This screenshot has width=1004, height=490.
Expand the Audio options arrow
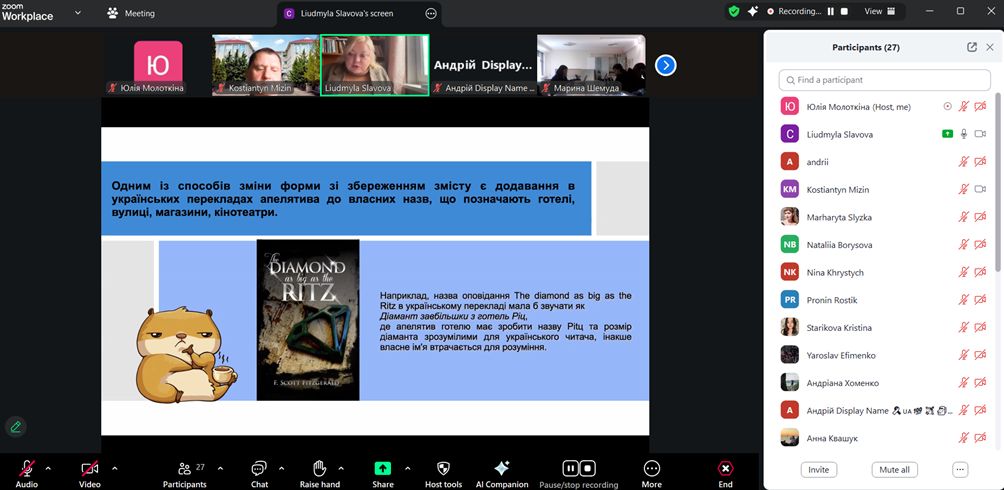pyautogui.click(x=52, y=467)
